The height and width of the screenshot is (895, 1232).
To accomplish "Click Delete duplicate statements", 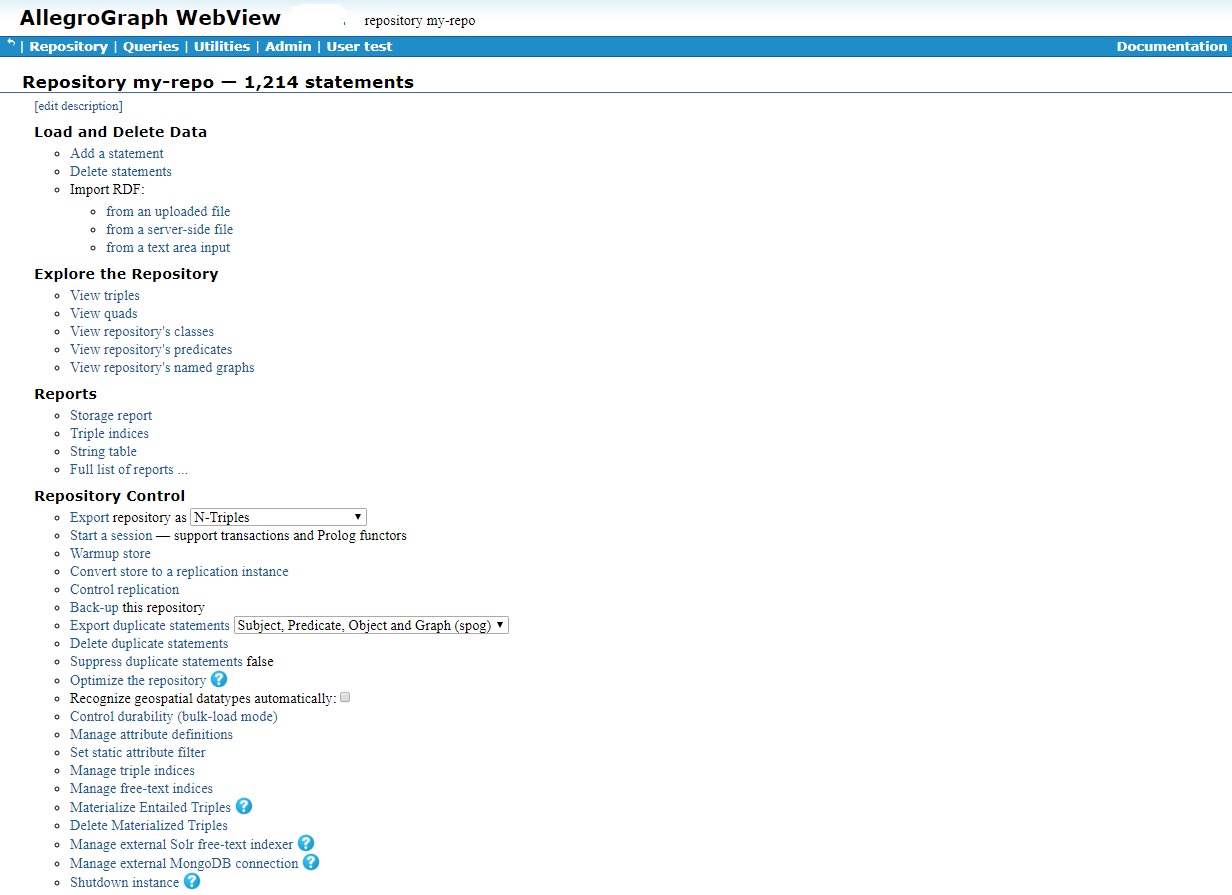I will point(149,643).
